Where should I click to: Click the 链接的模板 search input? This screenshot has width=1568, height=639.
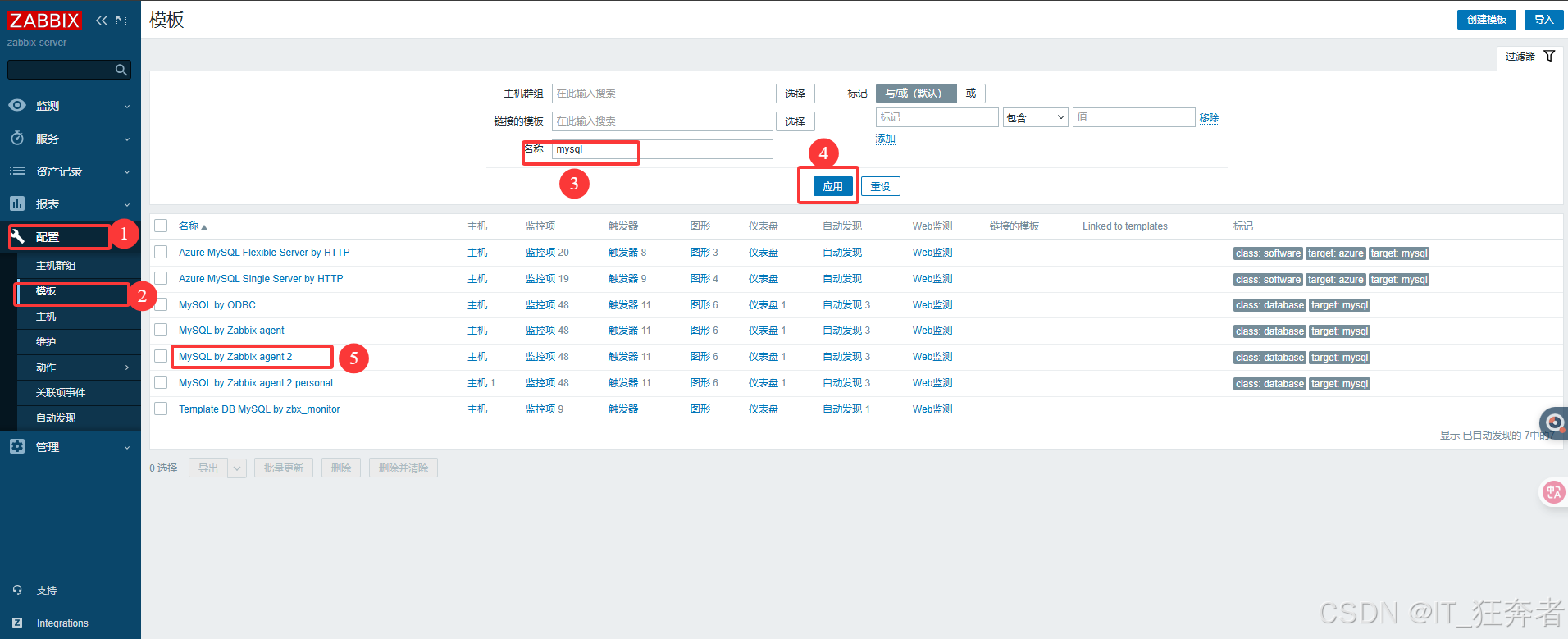(663, 121)
